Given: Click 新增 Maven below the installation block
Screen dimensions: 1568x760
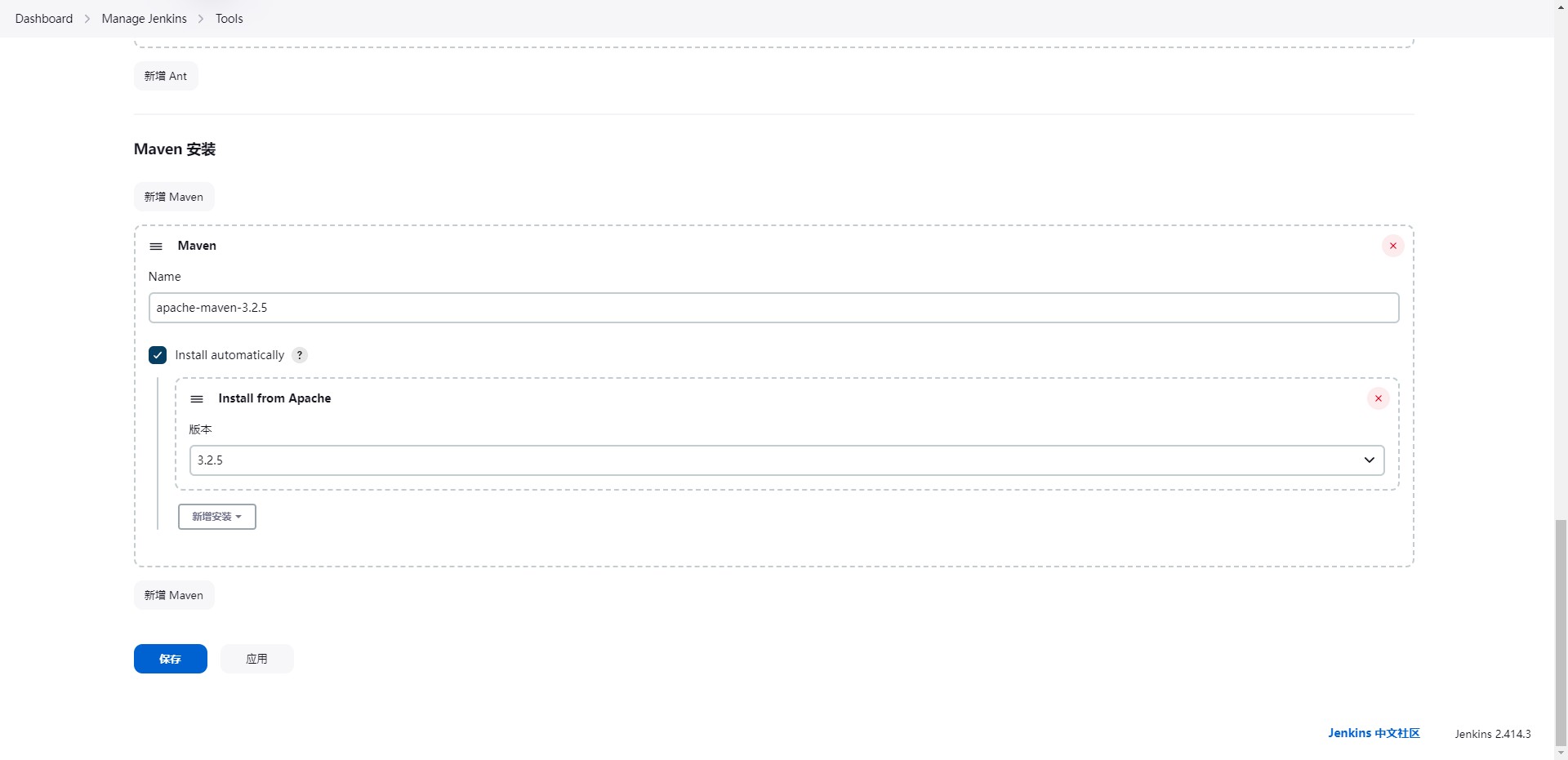Looking at the screenshot, I should point(173,594).
